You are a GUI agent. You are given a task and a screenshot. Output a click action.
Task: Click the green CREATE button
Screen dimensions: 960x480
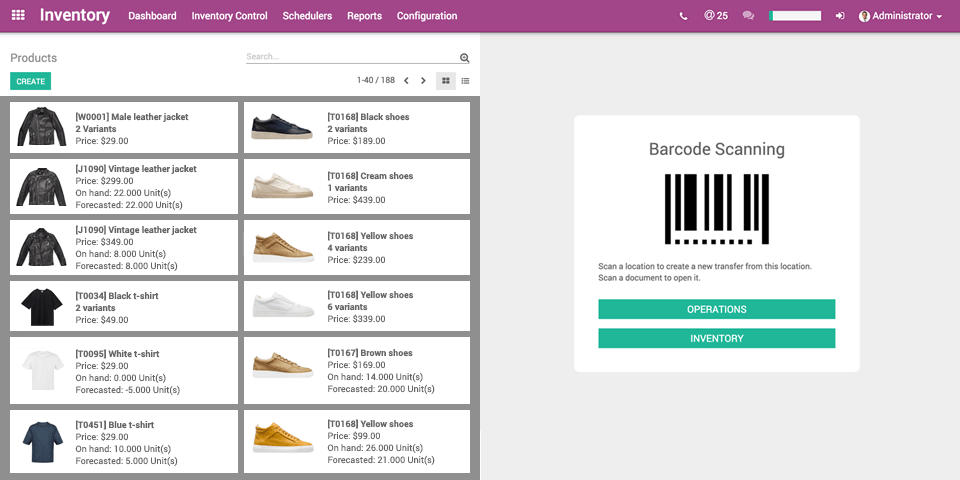click(30, 81)
